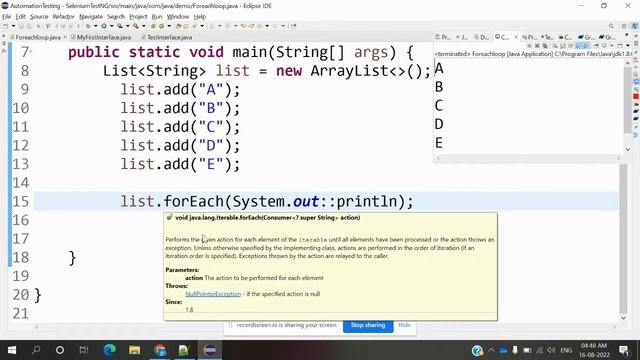This screenshot has height=360, width=640.
Task: Click the Hide link in sharing bar
Action: click(x=404, y=325)
